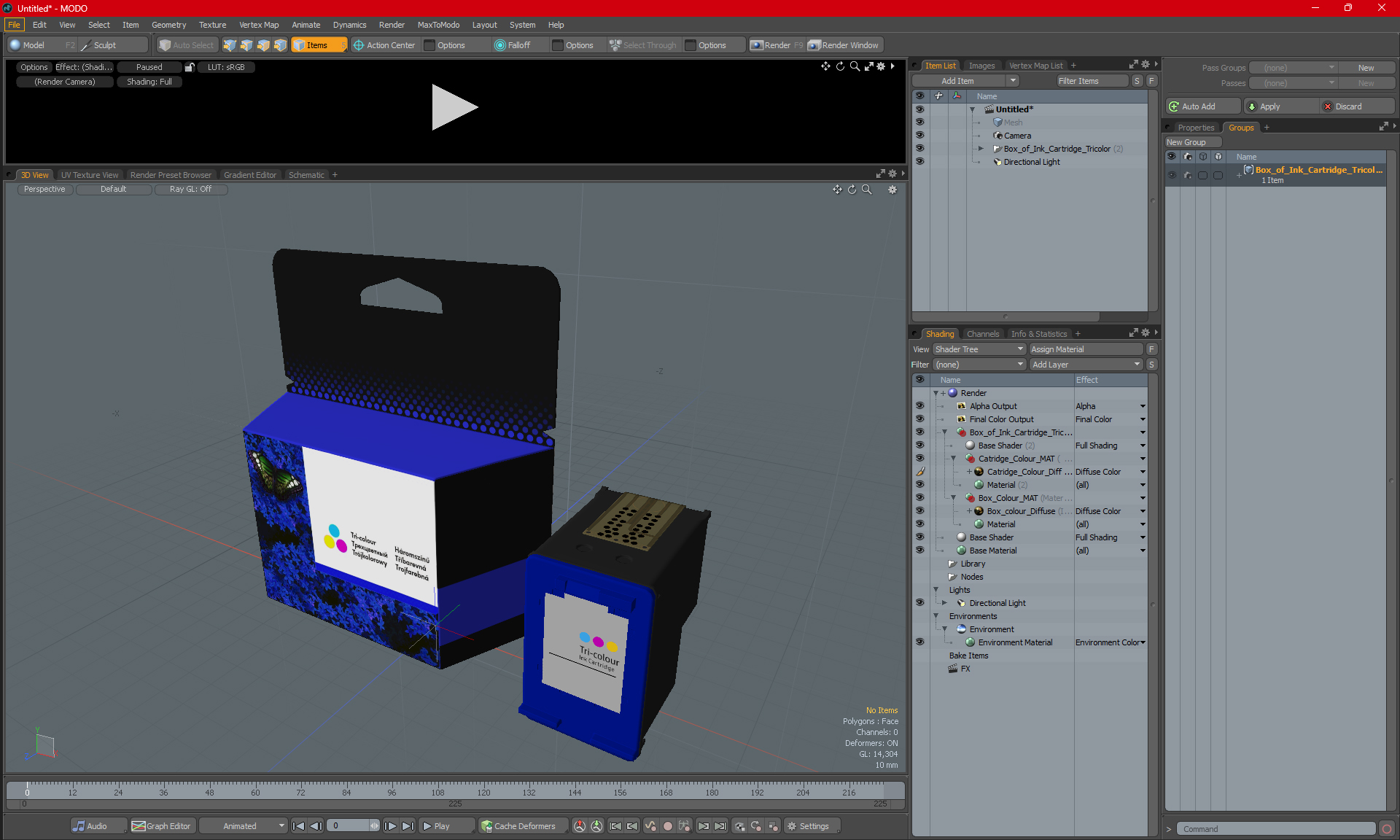1400x840 pixels.
Task: Click the current frame number field
Action: click(349, 826)
